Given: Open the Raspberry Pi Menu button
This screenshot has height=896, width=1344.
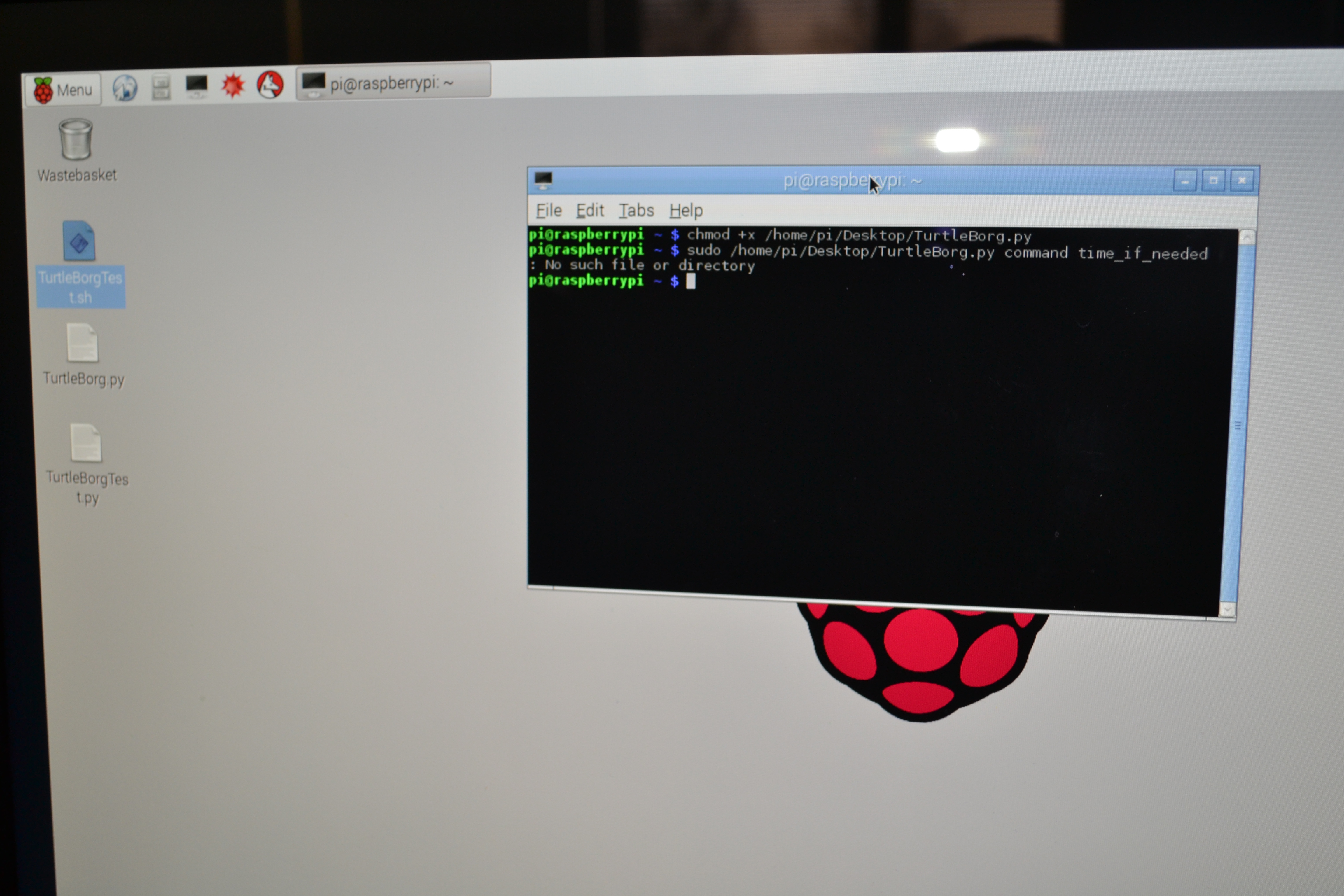Looking at the screenshot, I should pyautogui.click(x=63, y=90).
